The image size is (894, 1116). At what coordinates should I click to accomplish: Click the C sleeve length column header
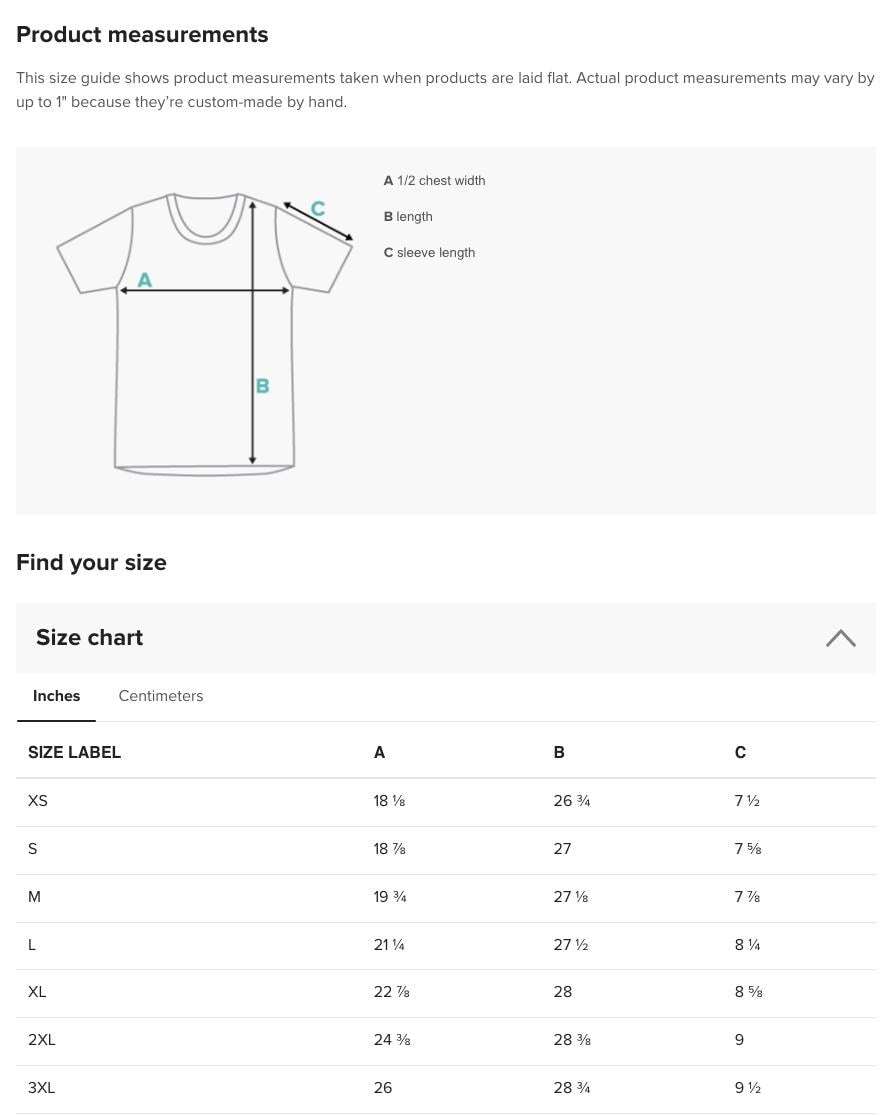click(740, 752)
